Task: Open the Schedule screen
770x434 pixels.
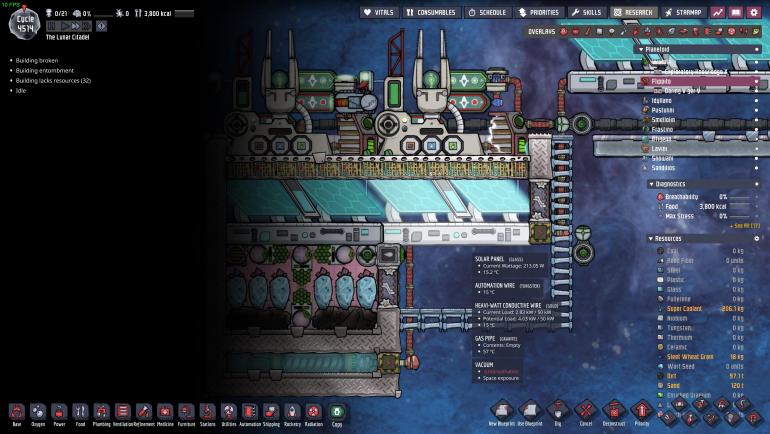Action: pyautogui.click(x=488, y=12)
